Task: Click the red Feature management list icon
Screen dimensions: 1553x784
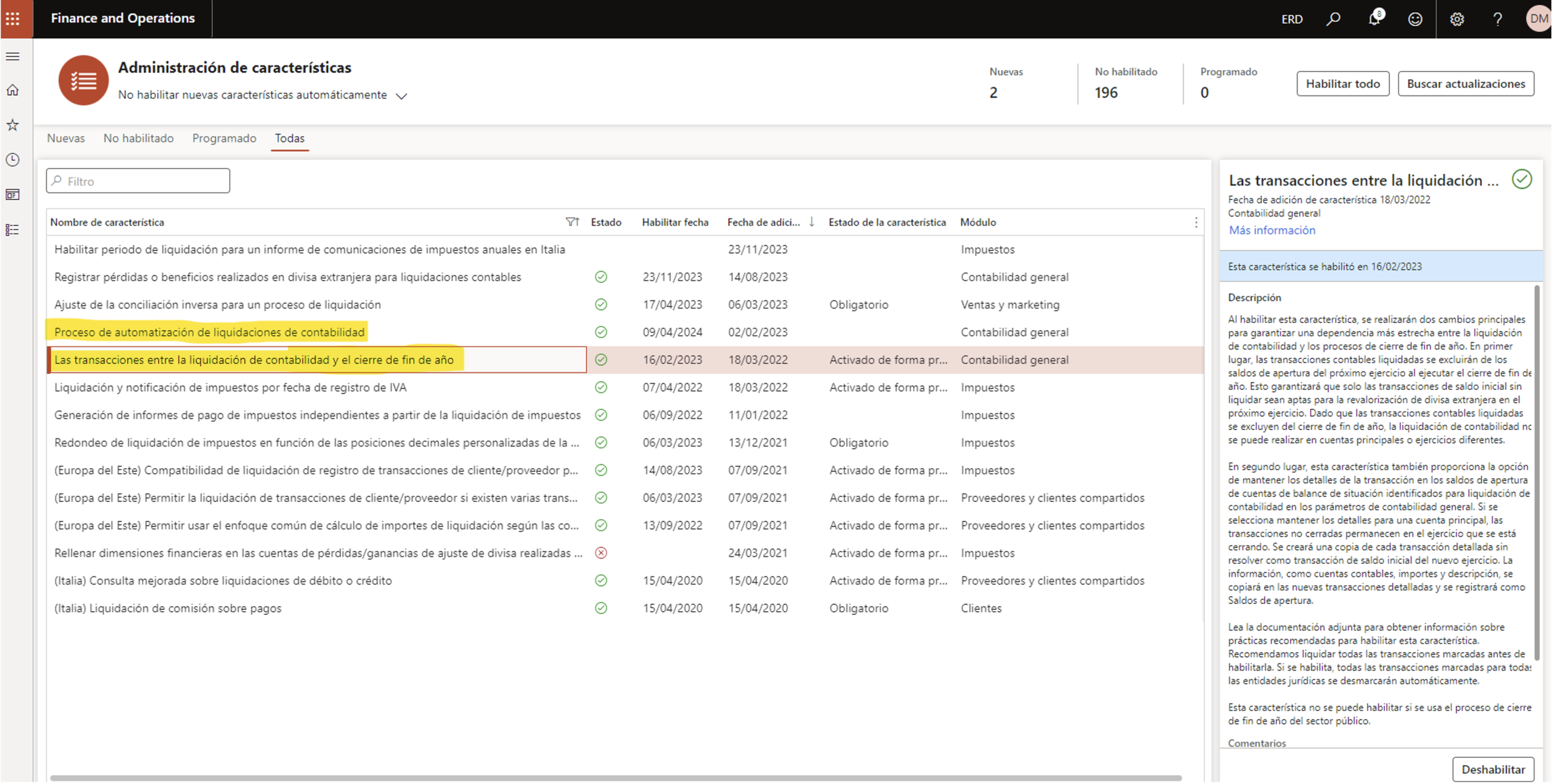Action: pos(83,80)
